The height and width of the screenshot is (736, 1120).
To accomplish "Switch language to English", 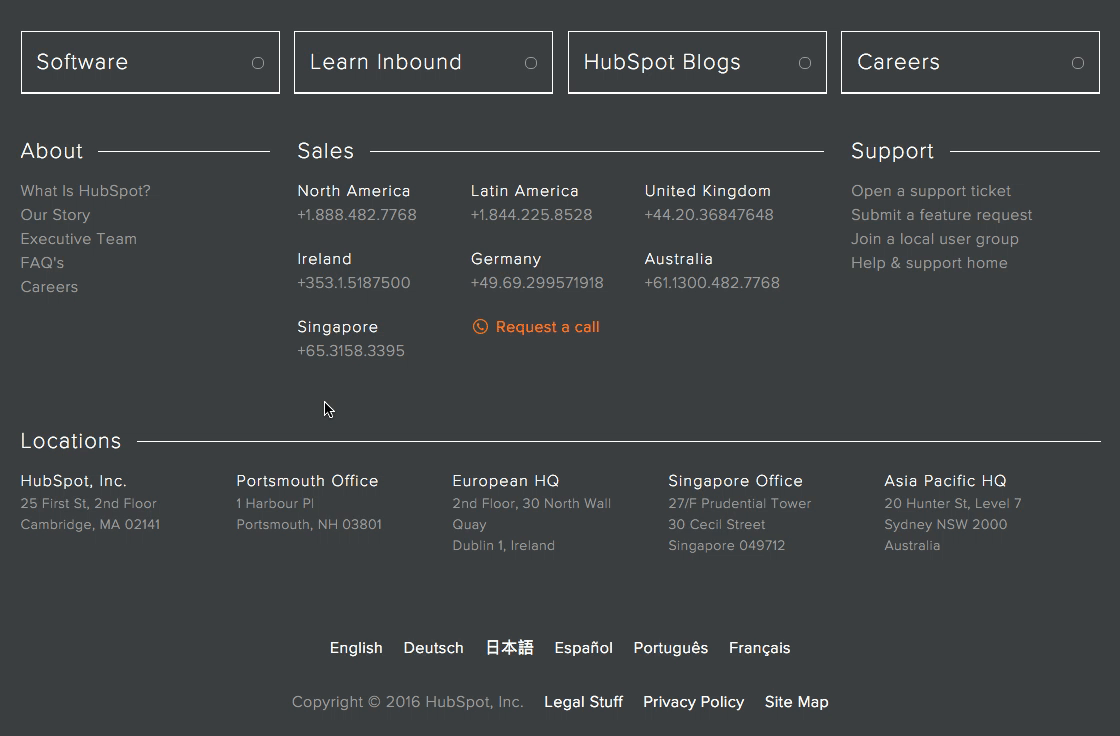I will coord(356,648).
